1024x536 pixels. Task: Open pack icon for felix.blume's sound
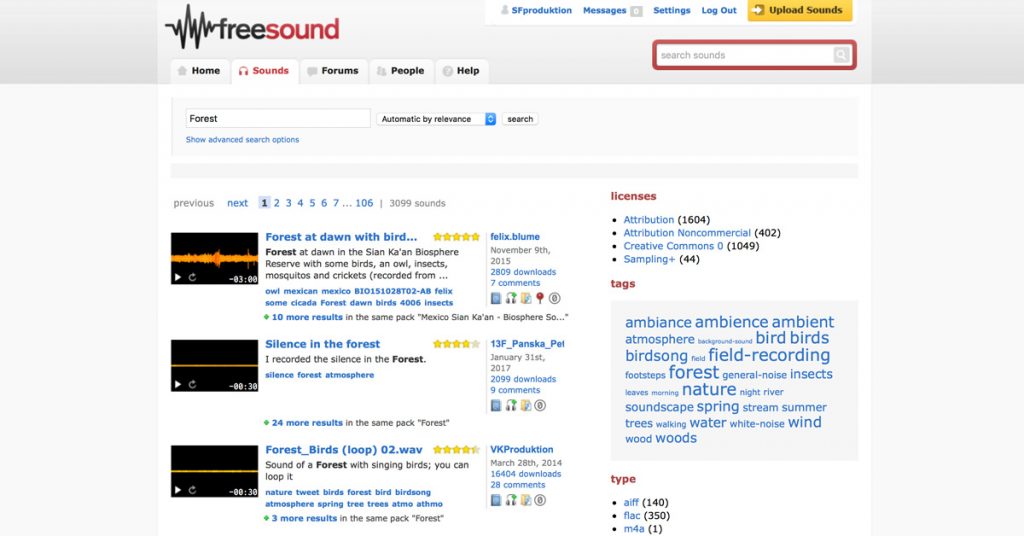click(496, 298)
